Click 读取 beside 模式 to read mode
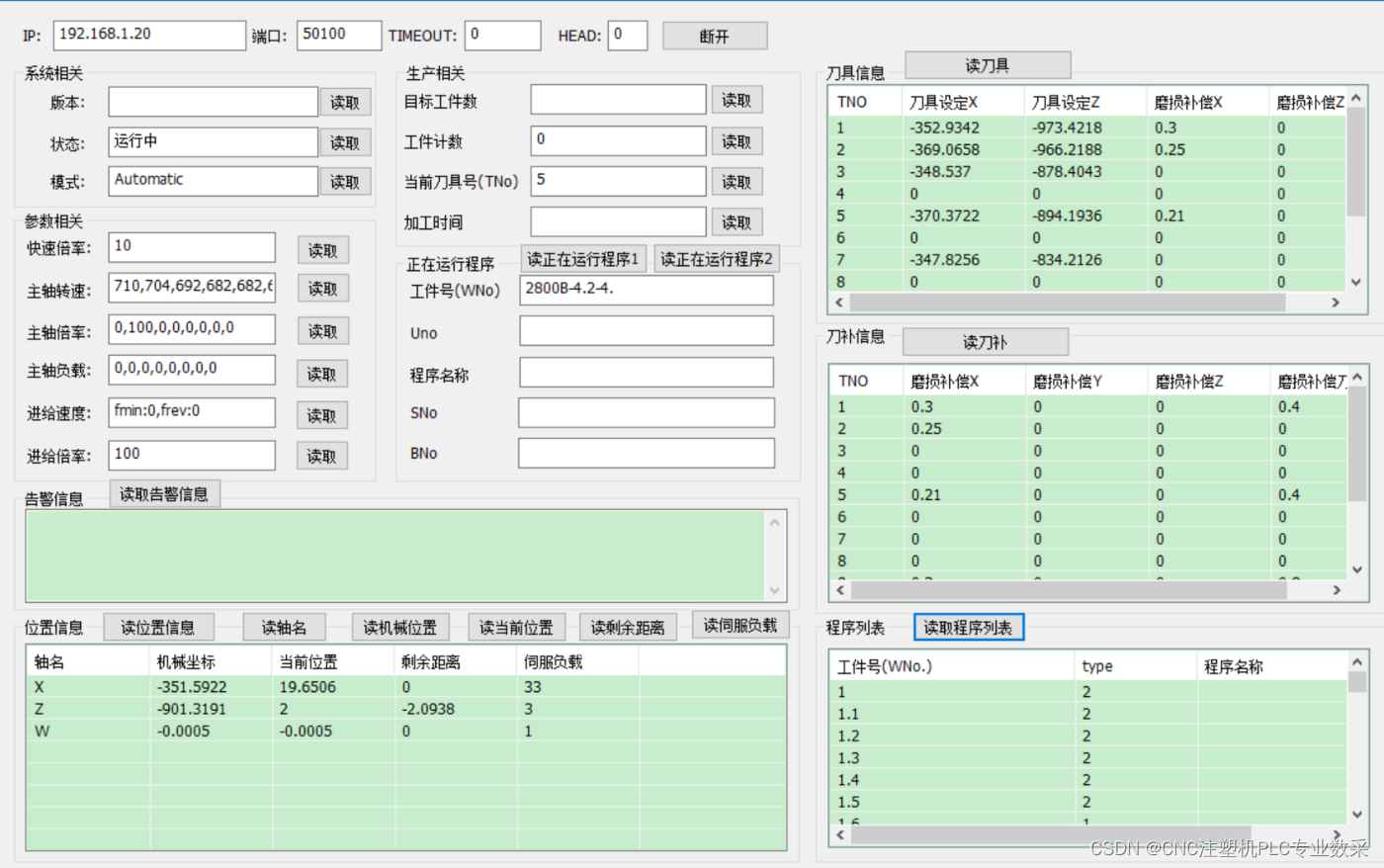This screenshot has height=868, width=1384. click(345, 181)
